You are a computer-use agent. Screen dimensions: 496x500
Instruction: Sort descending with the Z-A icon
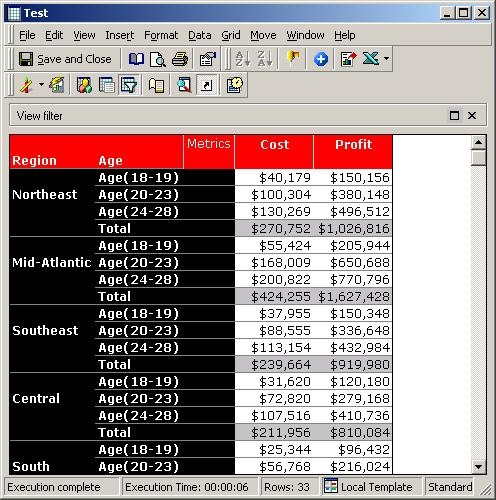[265, 59]
